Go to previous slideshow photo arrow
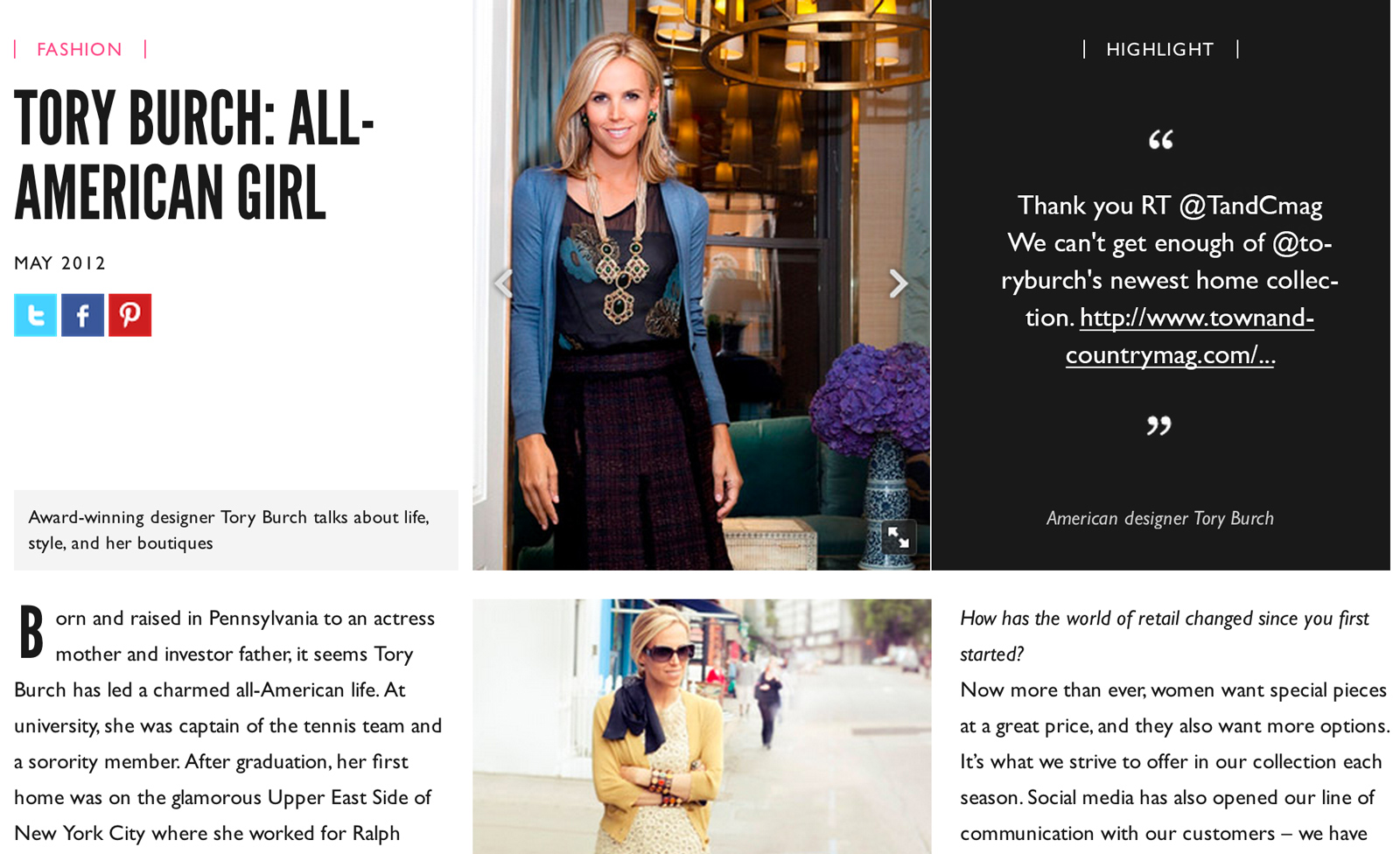1400x854 pixels. [x=503, y=283]
